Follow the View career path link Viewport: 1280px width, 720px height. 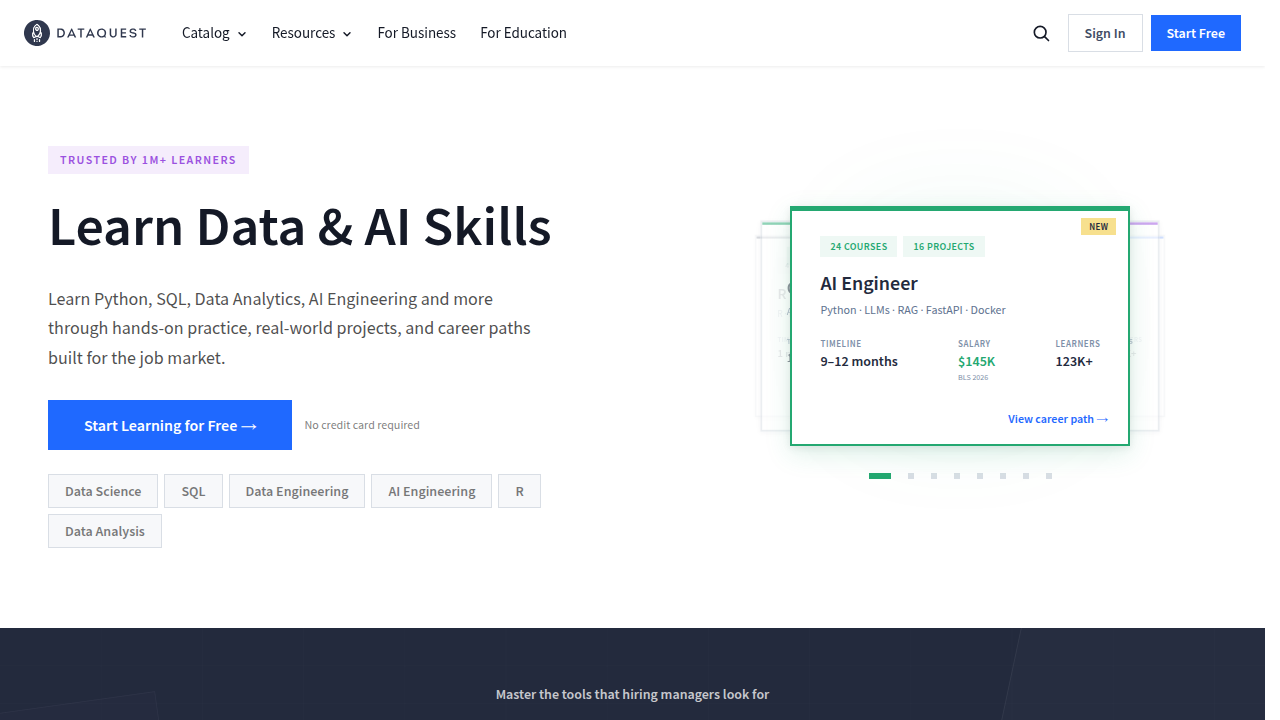(x=1058, y=419)
